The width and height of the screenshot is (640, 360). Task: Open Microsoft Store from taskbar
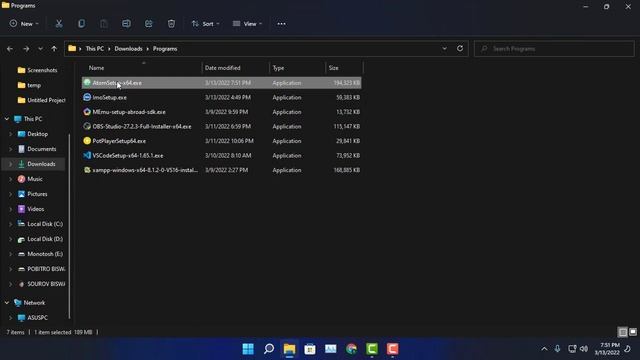coord(310,349)
